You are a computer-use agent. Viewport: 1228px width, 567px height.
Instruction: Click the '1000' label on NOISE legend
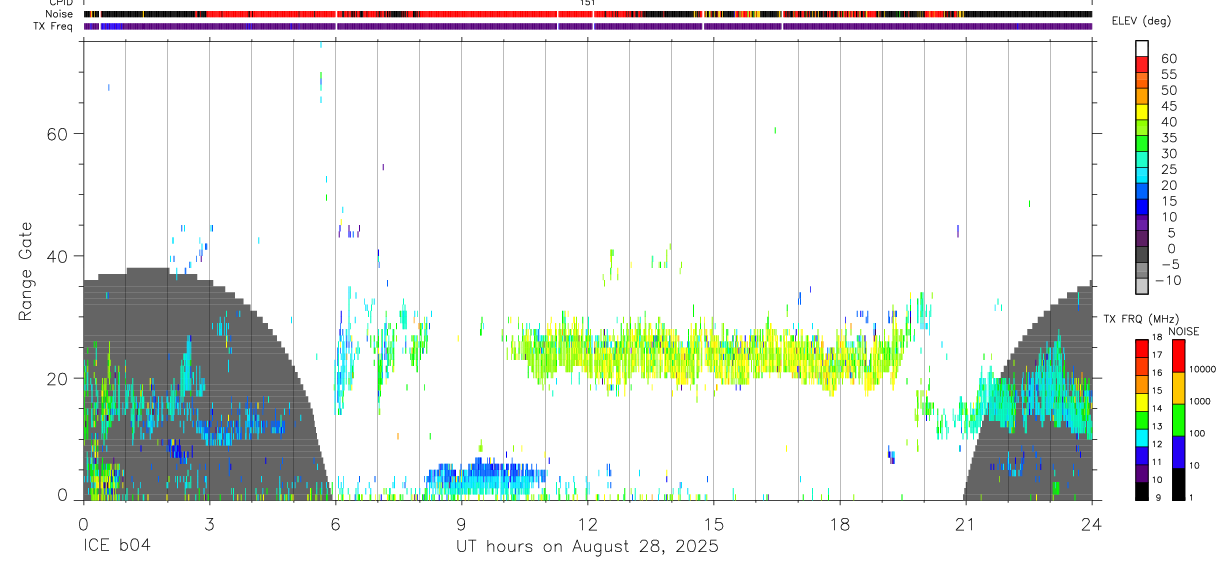point(1200,402)
